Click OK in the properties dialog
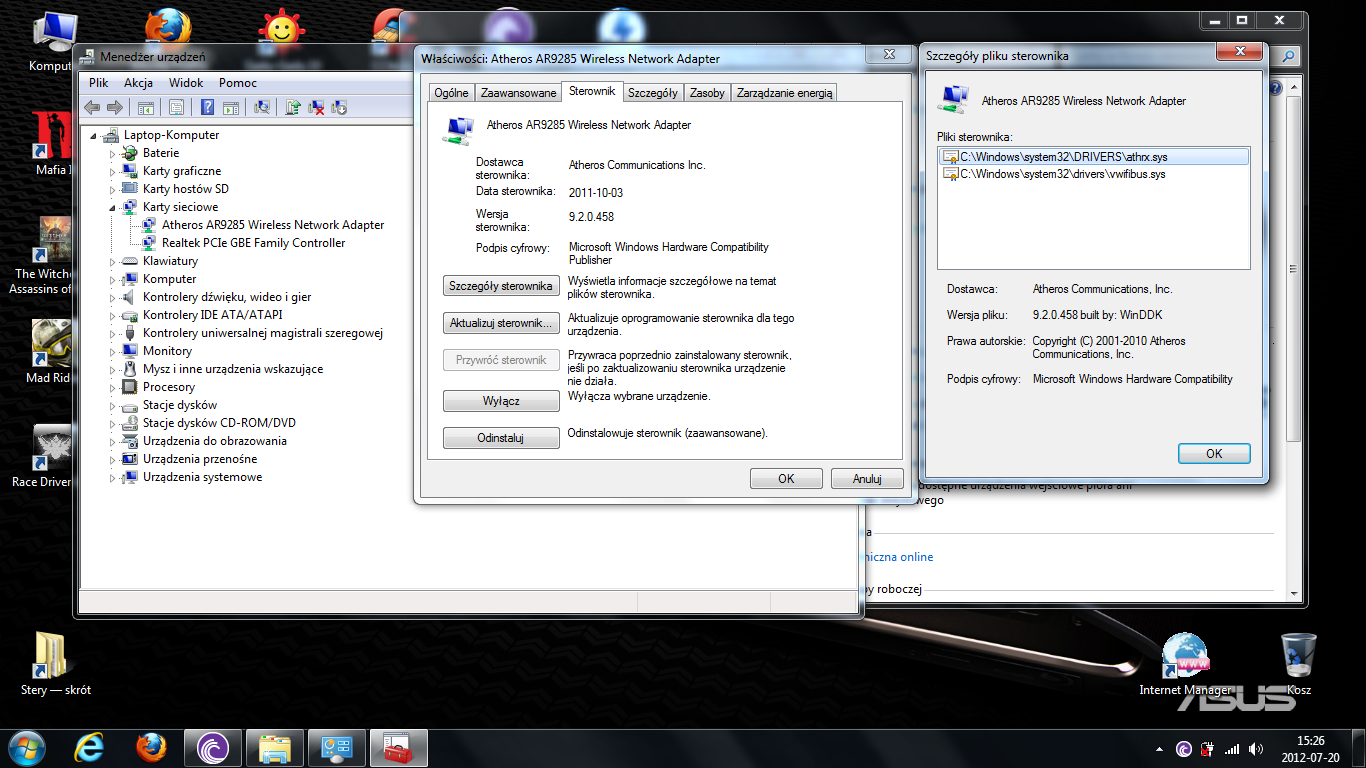 (786, 479)
